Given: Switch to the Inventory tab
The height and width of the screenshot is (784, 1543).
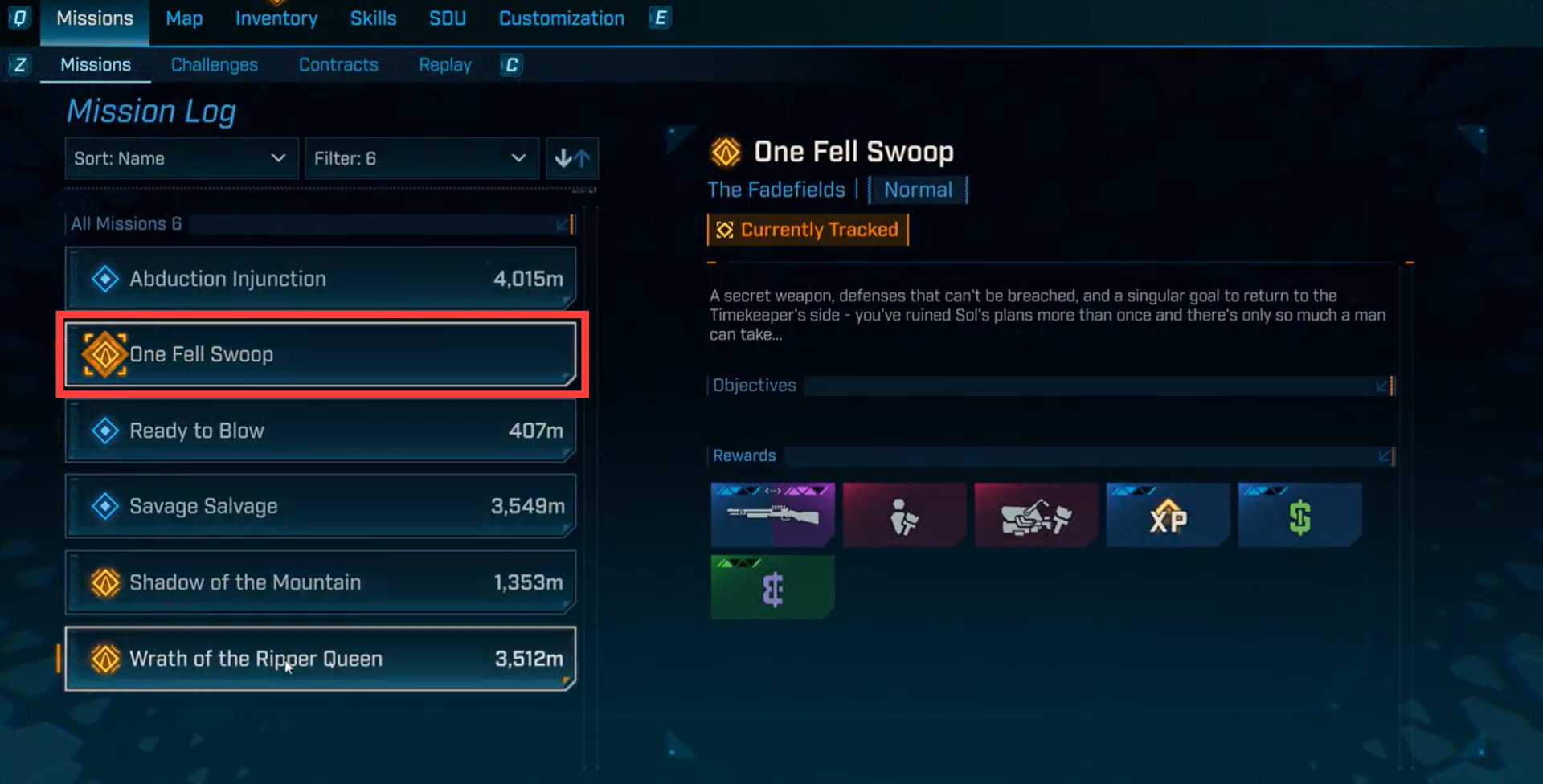Looking at the screenshot, I should 276,18.
